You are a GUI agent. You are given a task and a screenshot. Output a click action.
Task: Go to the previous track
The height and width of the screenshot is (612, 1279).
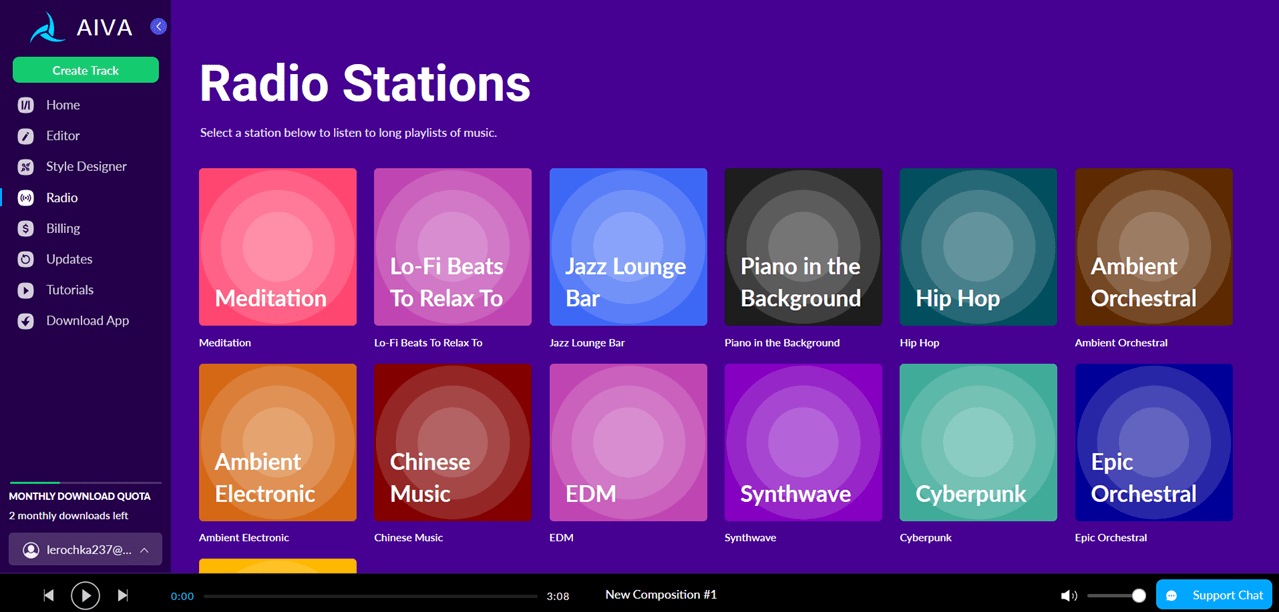(x=48, y=595)
